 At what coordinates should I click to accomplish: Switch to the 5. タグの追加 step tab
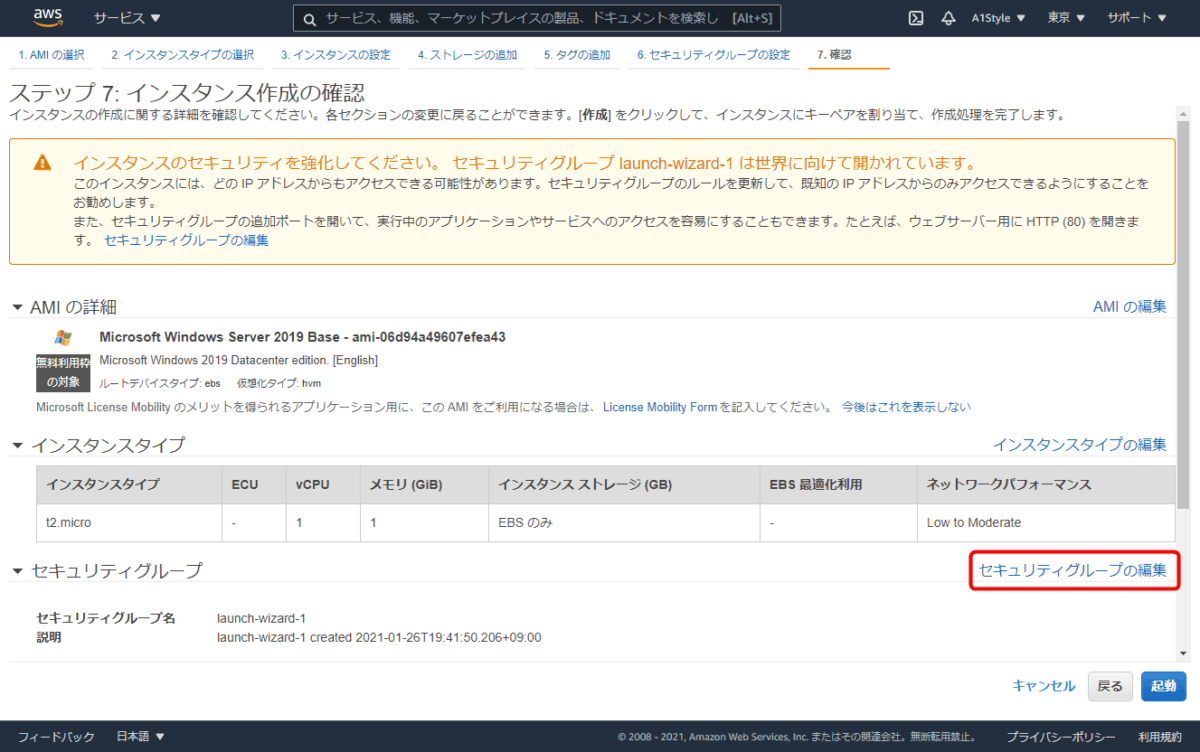click(576, 55)
